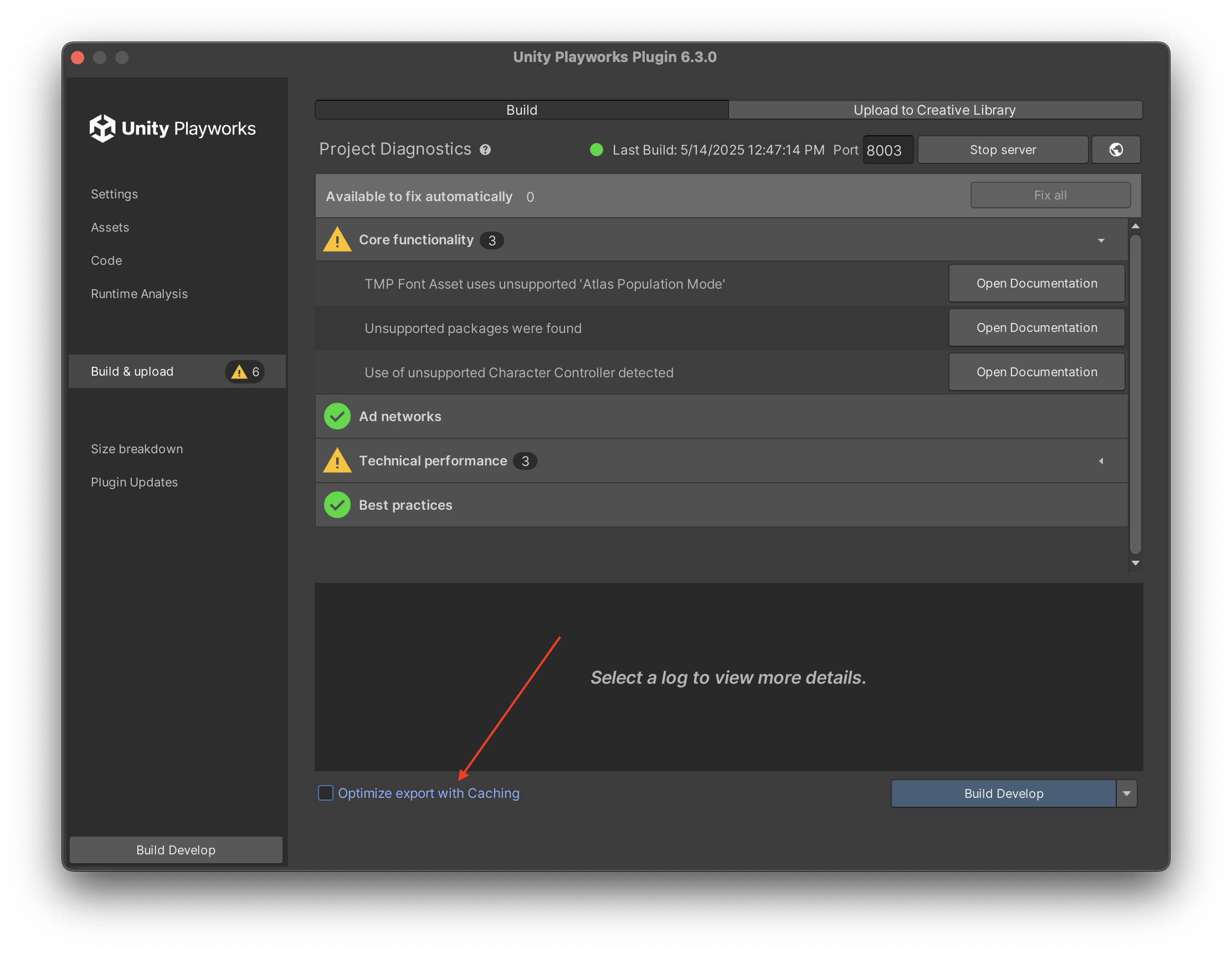Open build in browser via globe icon
1232x953 pixels.
coord(1115,150)
